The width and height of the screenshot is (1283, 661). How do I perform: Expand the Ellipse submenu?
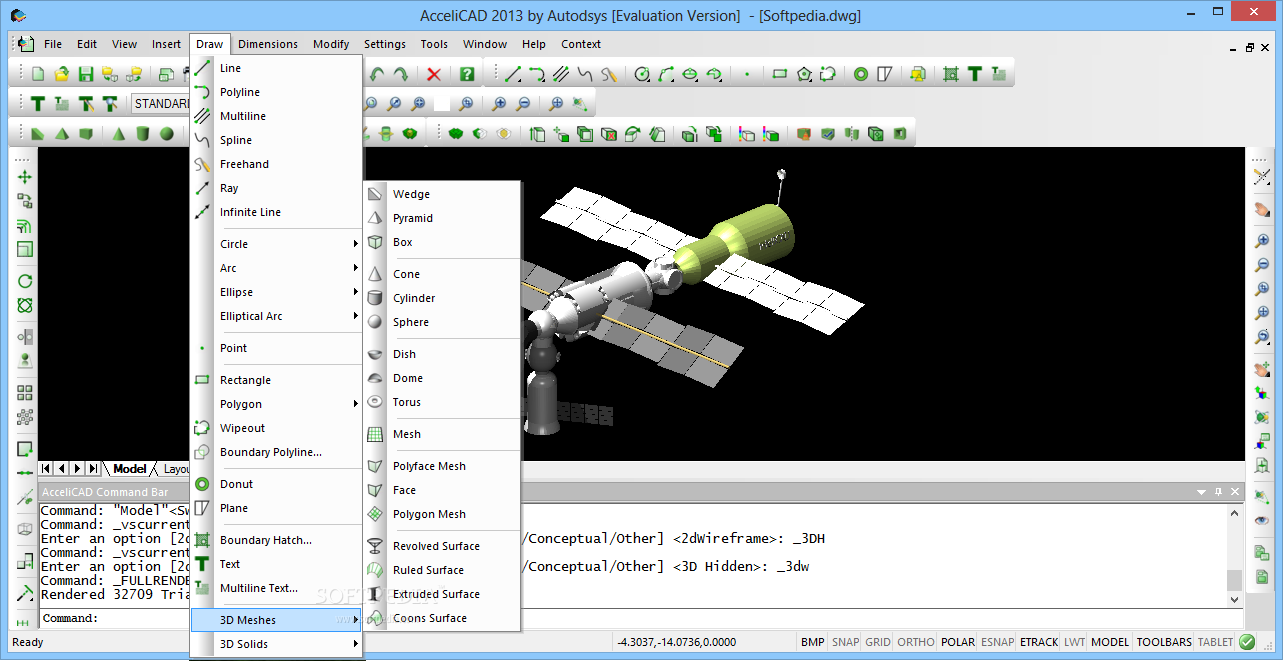coord(276,292)
